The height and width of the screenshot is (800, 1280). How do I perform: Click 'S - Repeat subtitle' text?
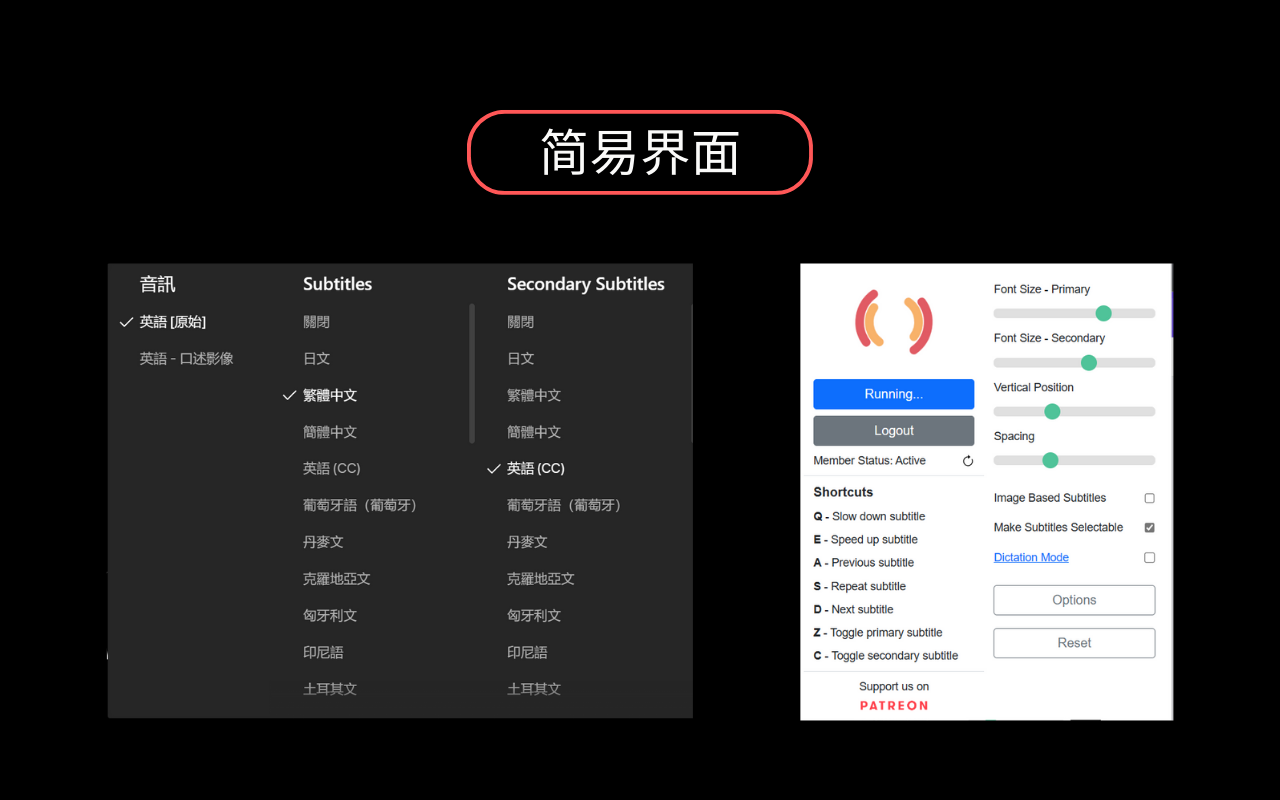[x=859, y=586]
